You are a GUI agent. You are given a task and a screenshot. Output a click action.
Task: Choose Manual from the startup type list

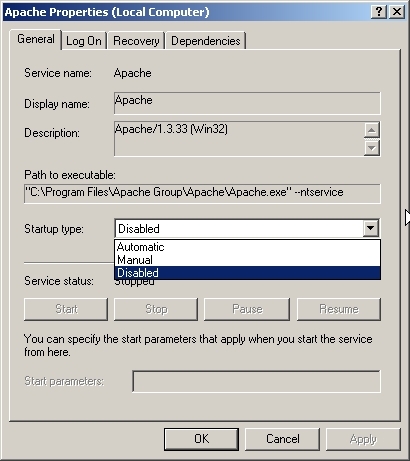(x=247, y=260)
